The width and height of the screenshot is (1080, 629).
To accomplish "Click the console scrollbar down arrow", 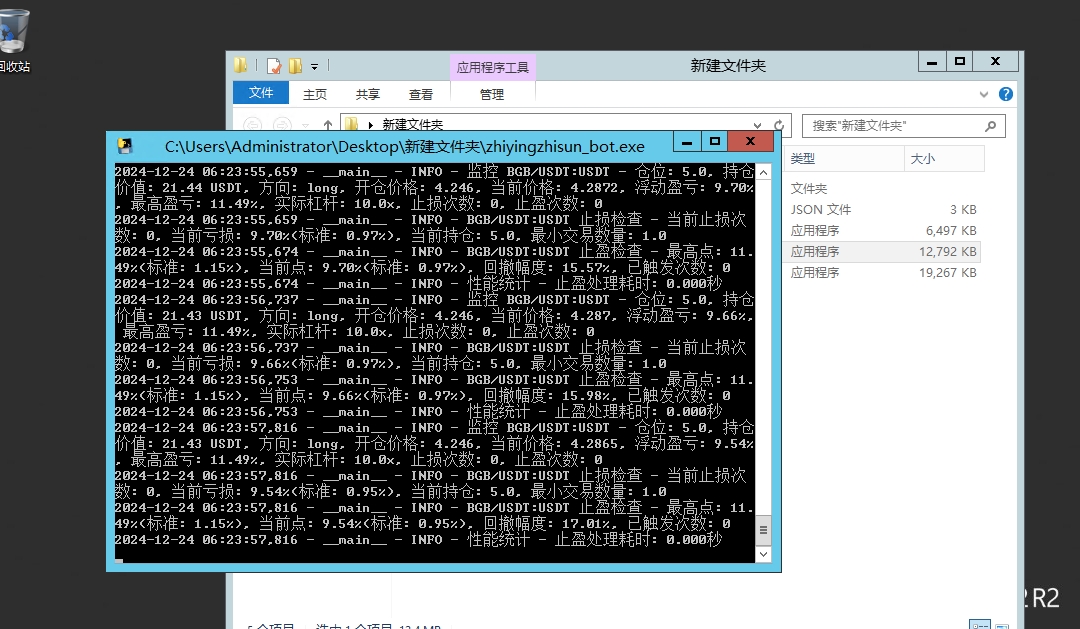I will pos(763,554).
